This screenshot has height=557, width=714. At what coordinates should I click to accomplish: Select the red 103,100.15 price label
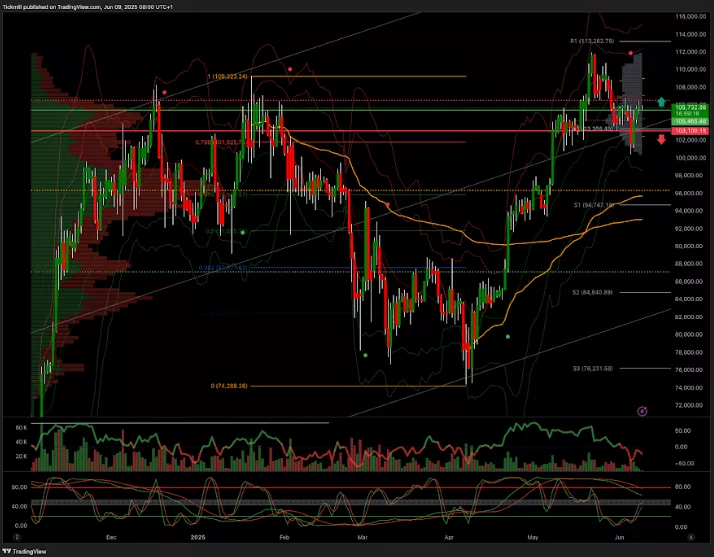coord(691,131)
